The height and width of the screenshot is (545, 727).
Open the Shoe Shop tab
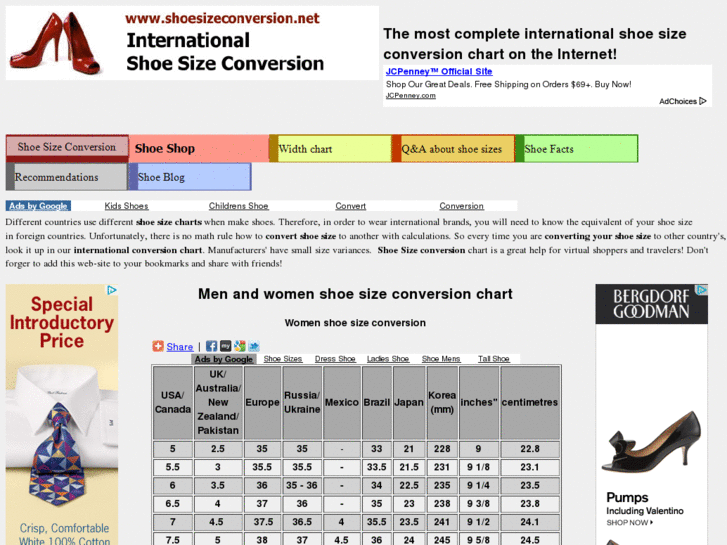198,148
